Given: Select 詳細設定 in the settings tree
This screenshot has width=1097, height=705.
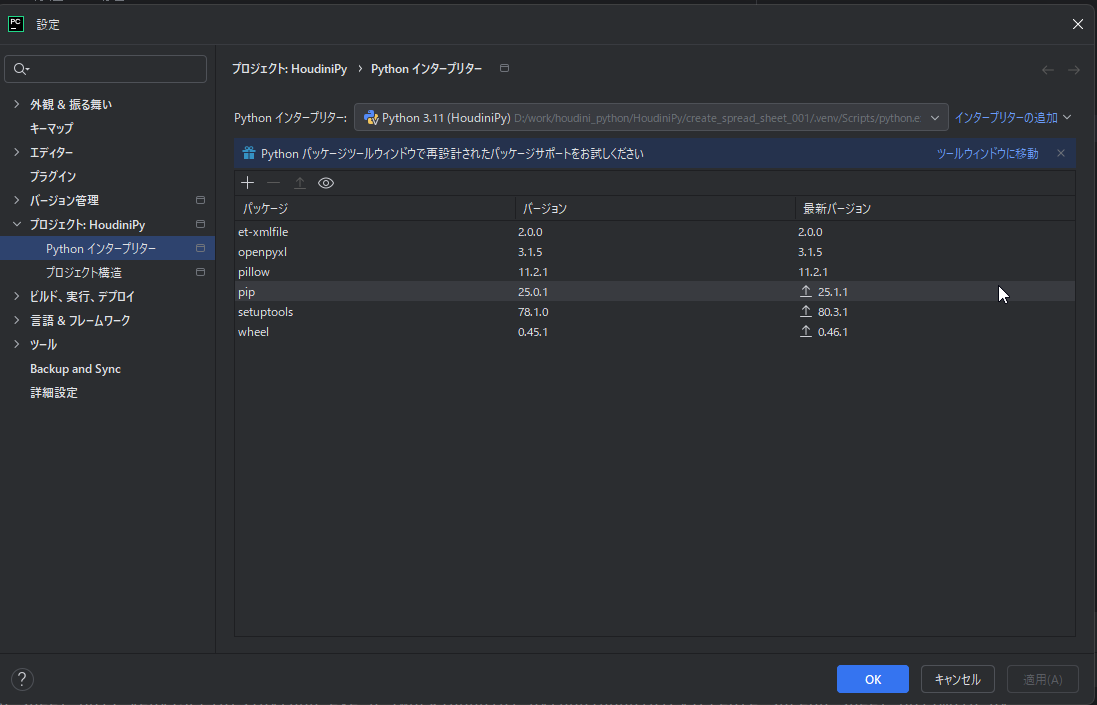Looking at the screenshot, I should tap(53, 392).
